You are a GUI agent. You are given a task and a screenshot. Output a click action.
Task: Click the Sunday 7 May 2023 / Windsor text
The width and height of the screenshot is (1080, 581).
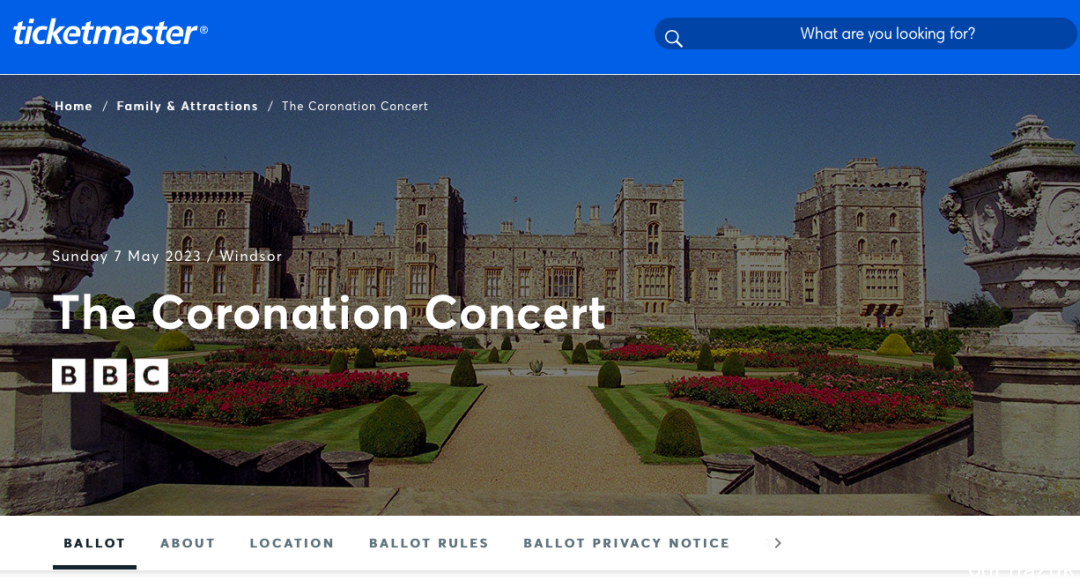[x=167, y=256]
